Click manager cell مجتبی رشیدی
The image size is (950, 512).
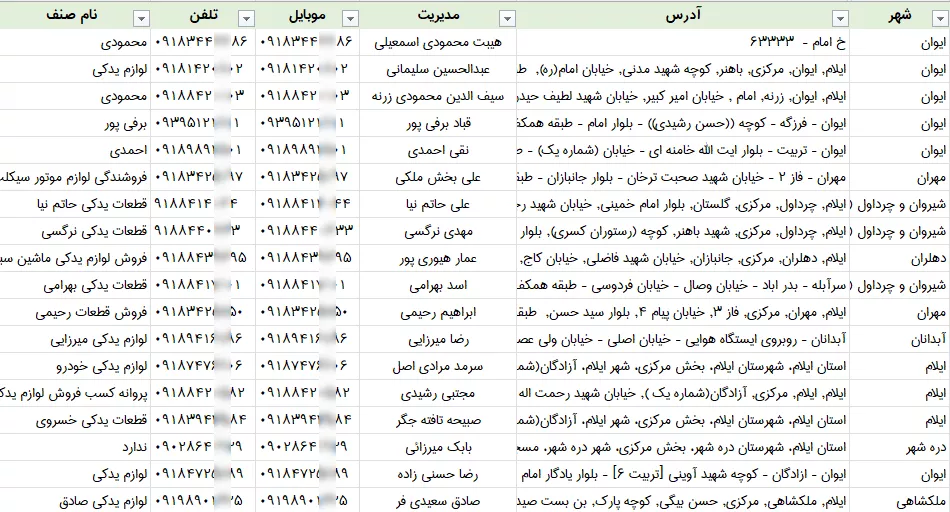point(438,393)
